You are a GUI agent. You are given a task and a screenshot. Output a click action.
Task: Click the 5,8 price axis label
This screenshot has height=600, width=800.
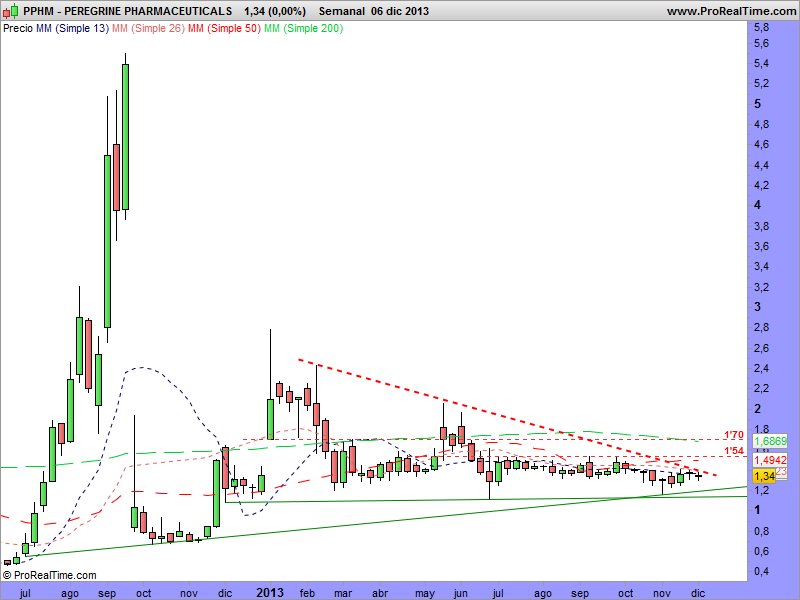pos(762,28)
